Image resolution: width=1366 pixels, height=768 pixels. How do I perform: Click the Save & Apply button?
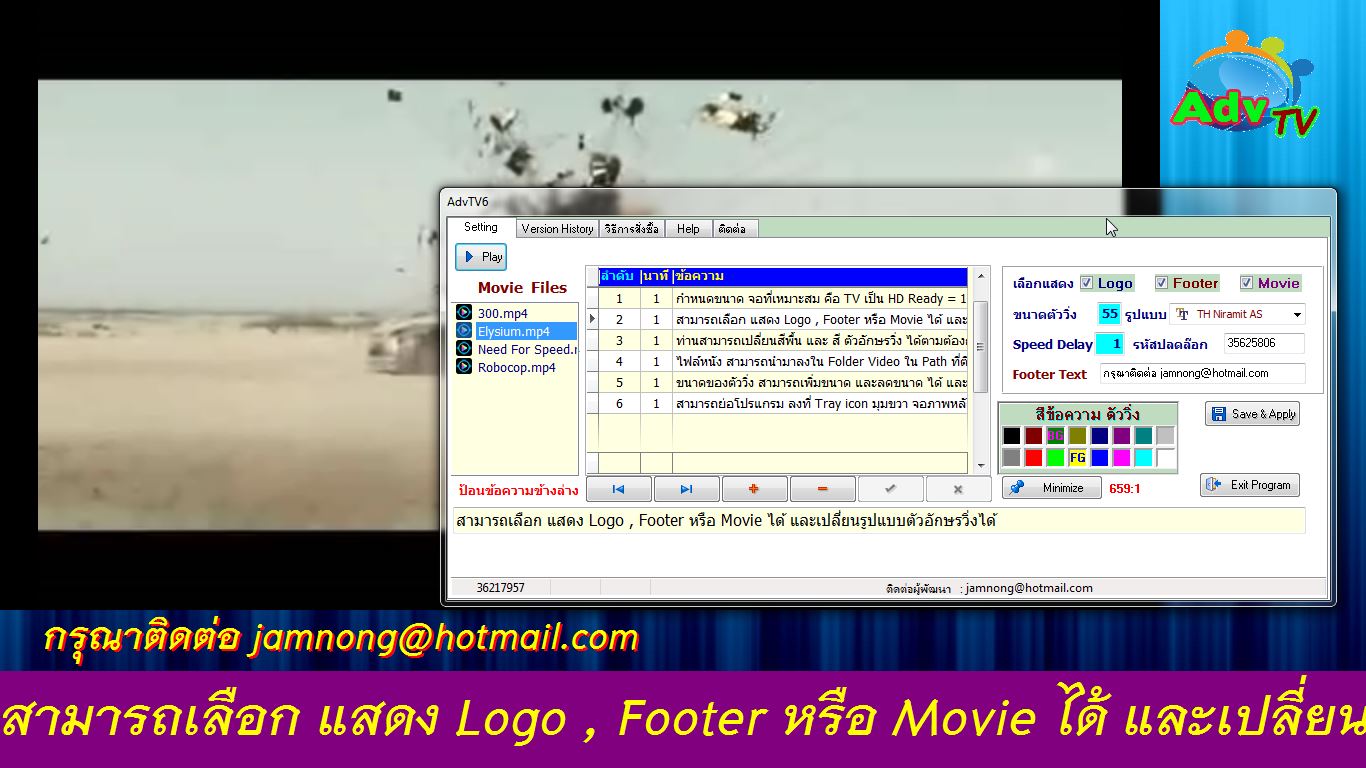click(1252, 414)
